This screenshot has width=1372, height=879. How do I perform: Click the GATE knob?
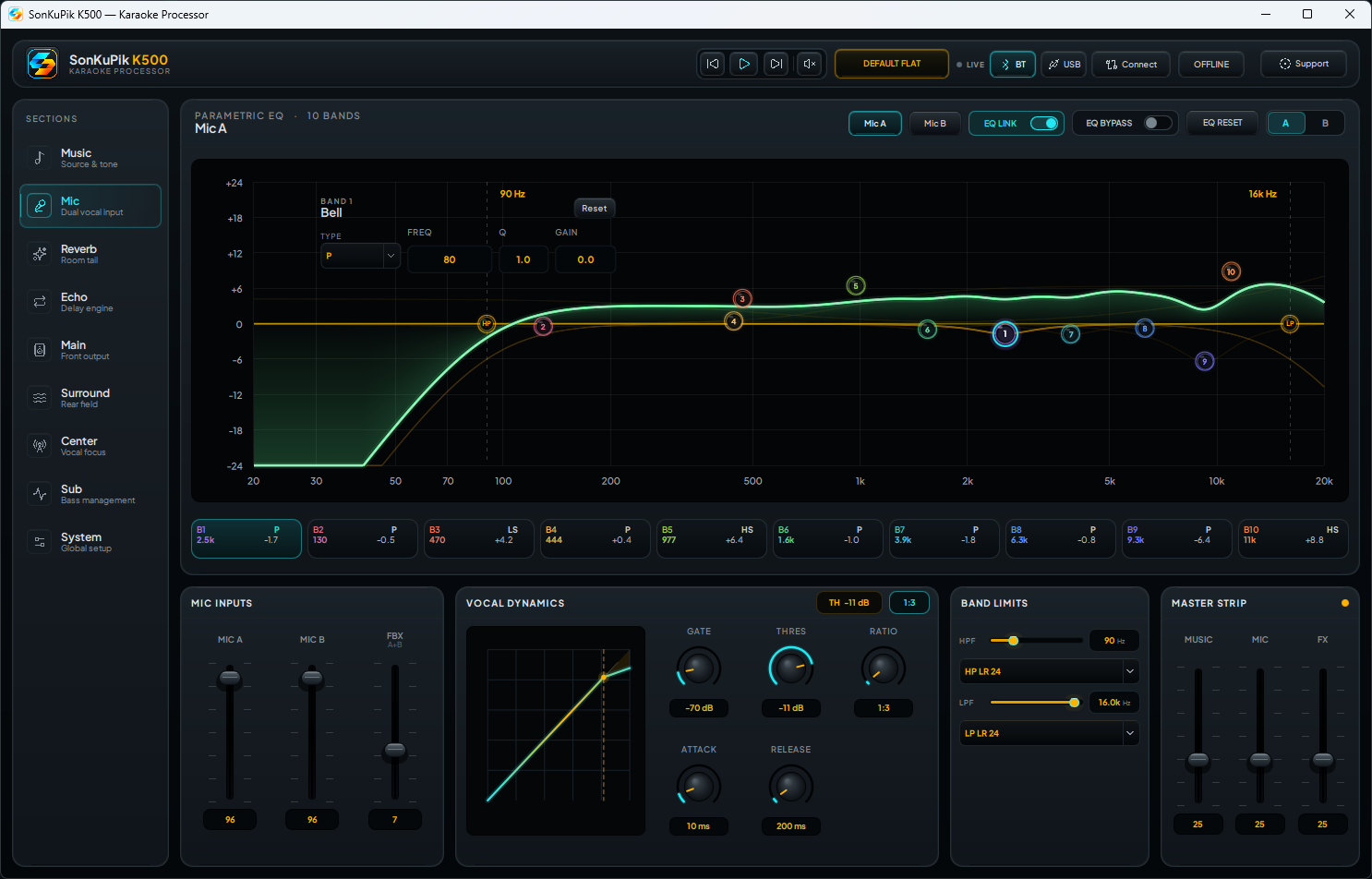pyautogui.click(x=699, y=667)
